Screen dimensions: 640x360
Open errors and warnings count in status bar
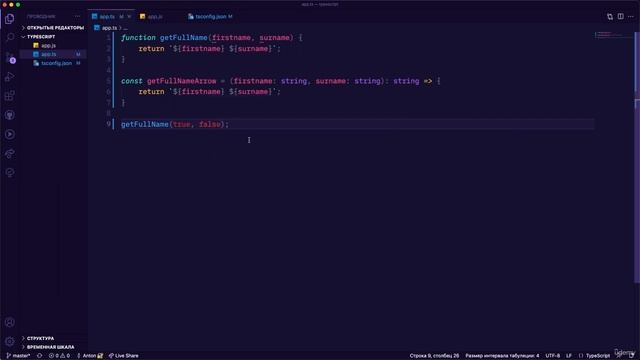click(x=59, y=356)
